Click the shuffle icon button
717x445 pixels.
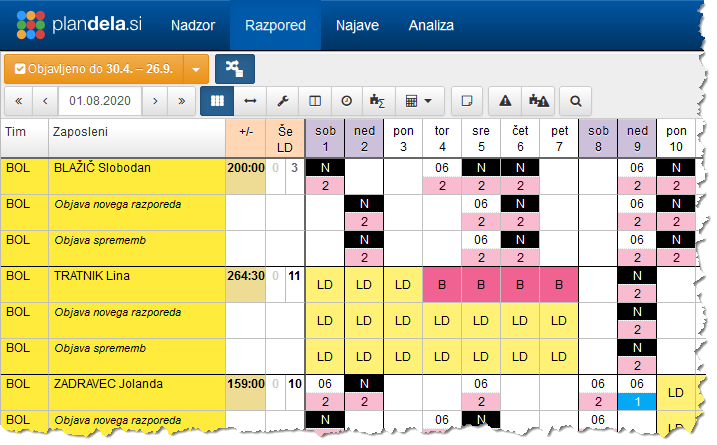(234, 68)
